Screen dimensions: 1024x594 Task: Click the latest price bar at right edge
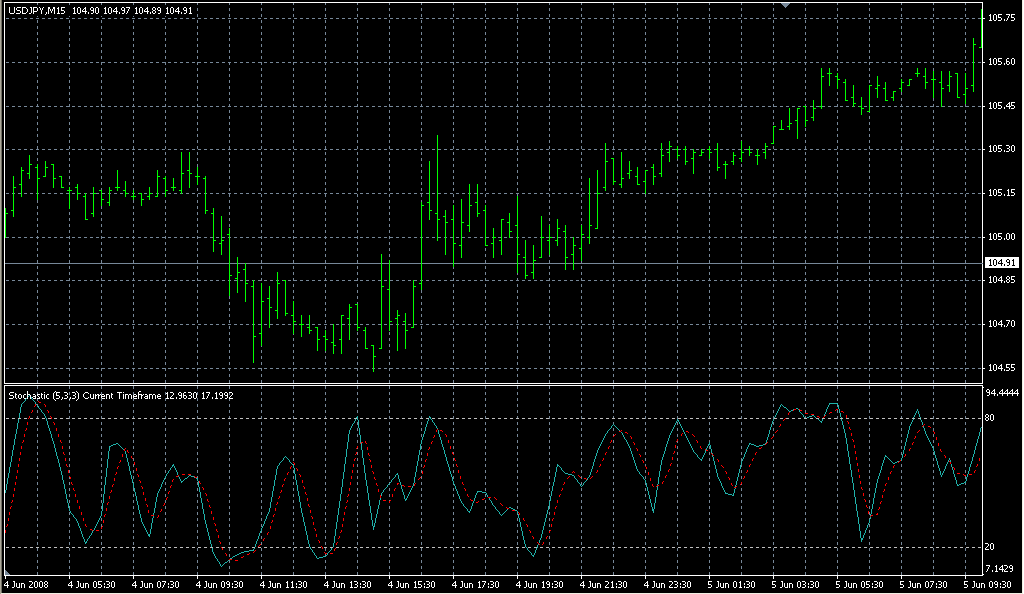coord(974,65)
